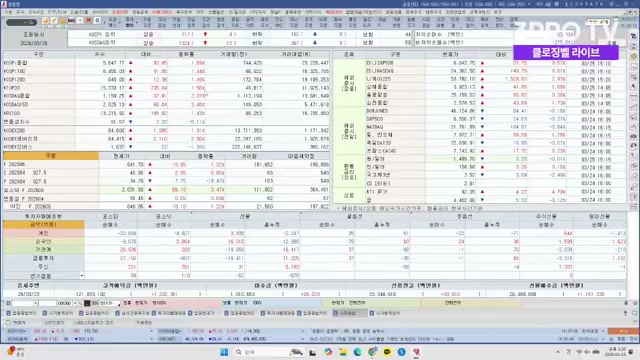Click the 국고채3년 bond yield row

[x=495, y=175]
